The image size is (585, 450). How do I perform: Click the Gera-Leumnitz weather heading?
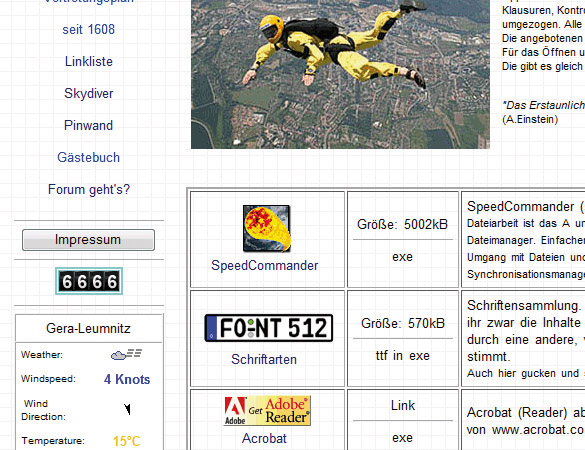coord(88,328)
